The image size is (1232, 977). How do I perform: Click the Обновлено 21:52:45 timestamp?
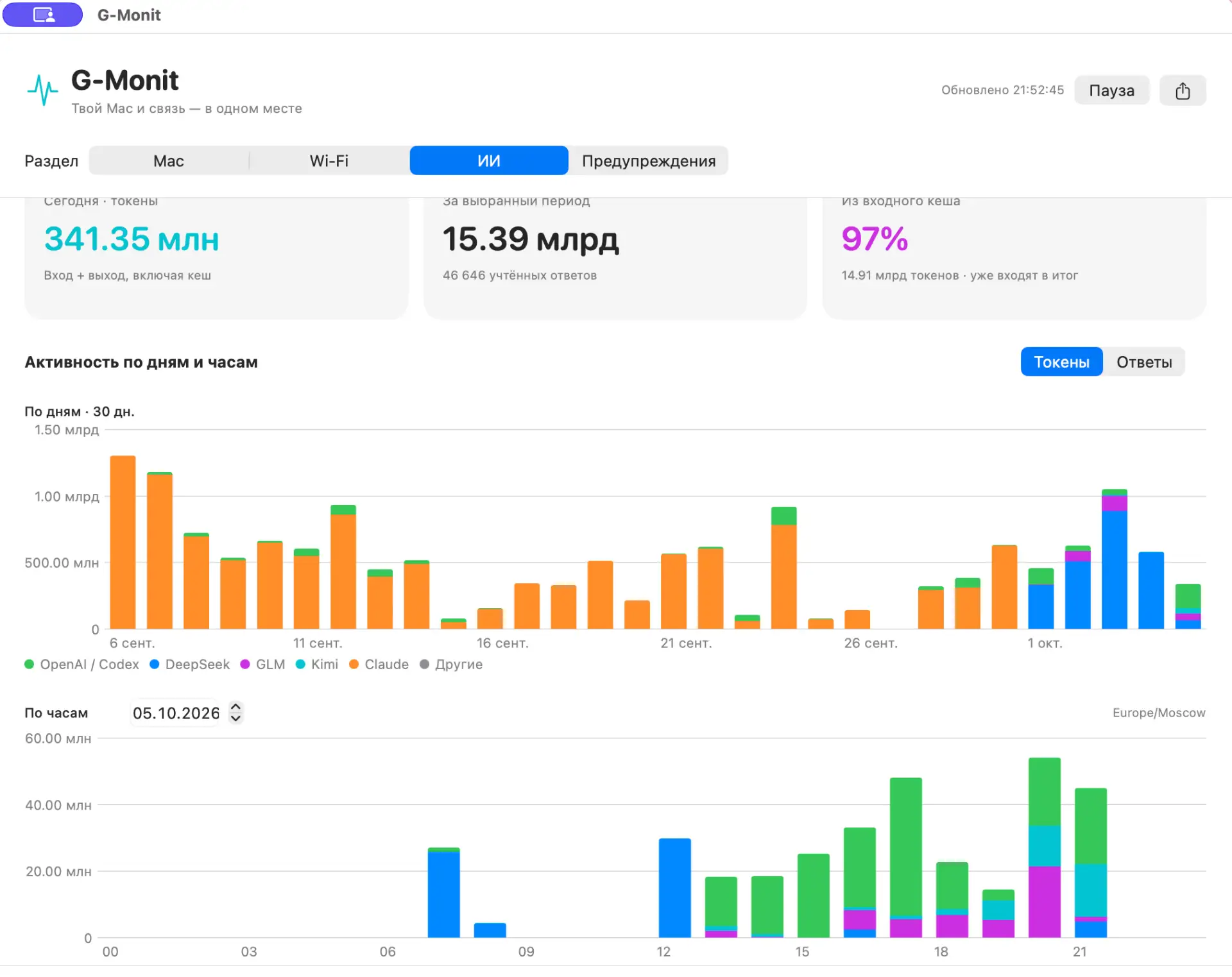pyautogui.click(x=1002, y=90)
